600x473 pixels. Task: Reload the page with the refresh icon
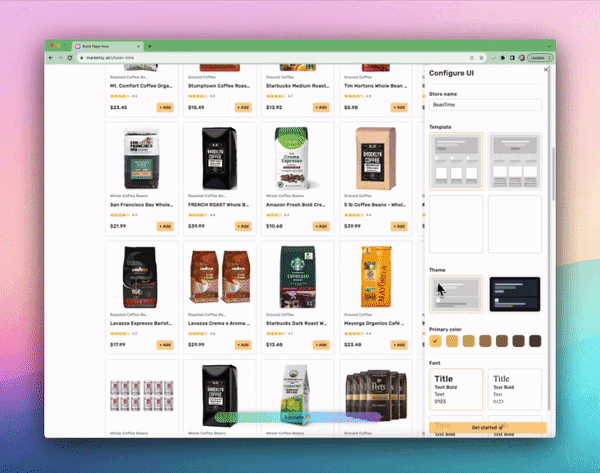pyautogui.click(x=70, y=58)
